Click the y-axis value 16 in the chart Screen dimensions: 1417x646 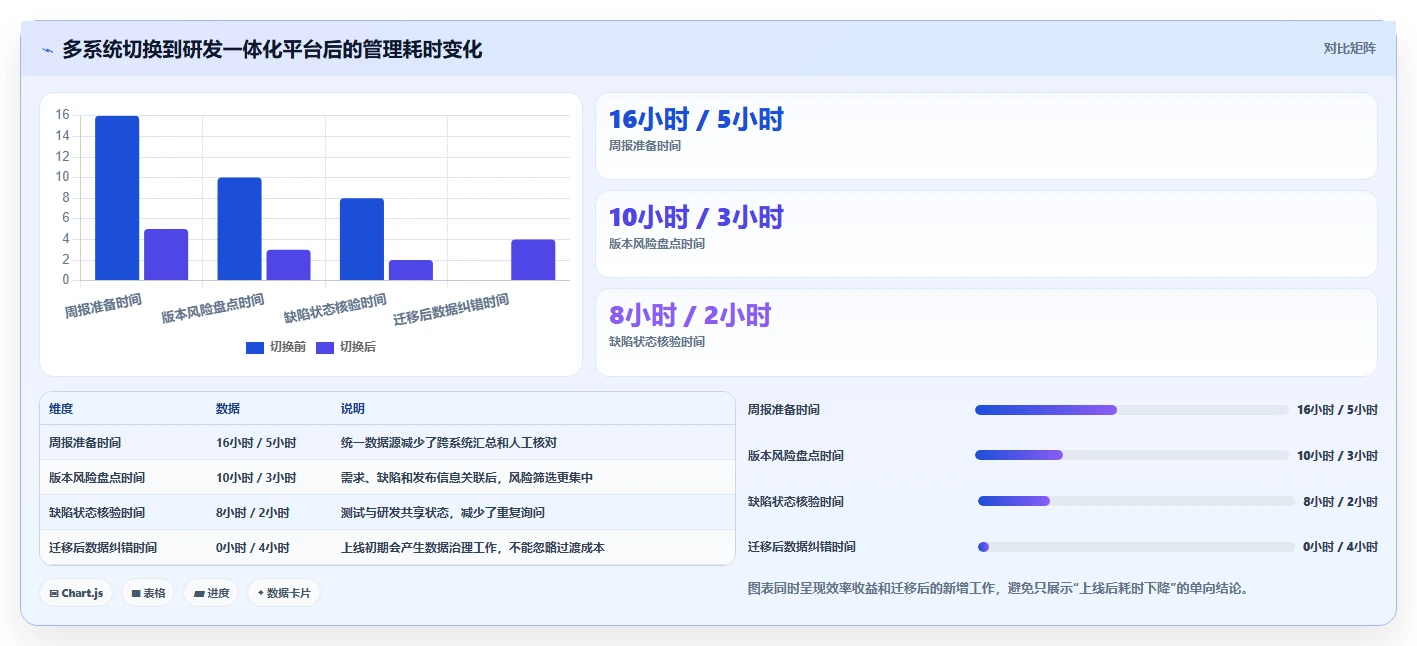coord(63,115)
